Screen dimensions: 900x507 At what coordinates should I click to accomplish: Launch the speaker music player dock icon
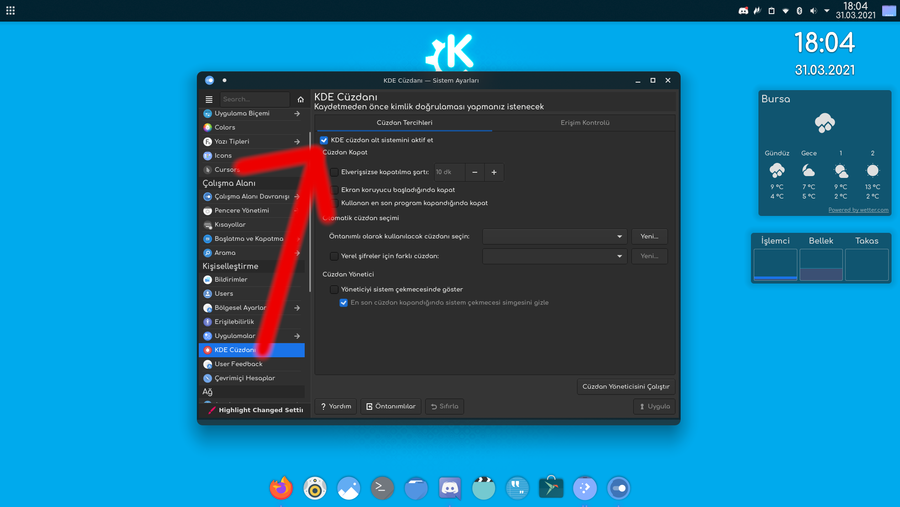315,488
